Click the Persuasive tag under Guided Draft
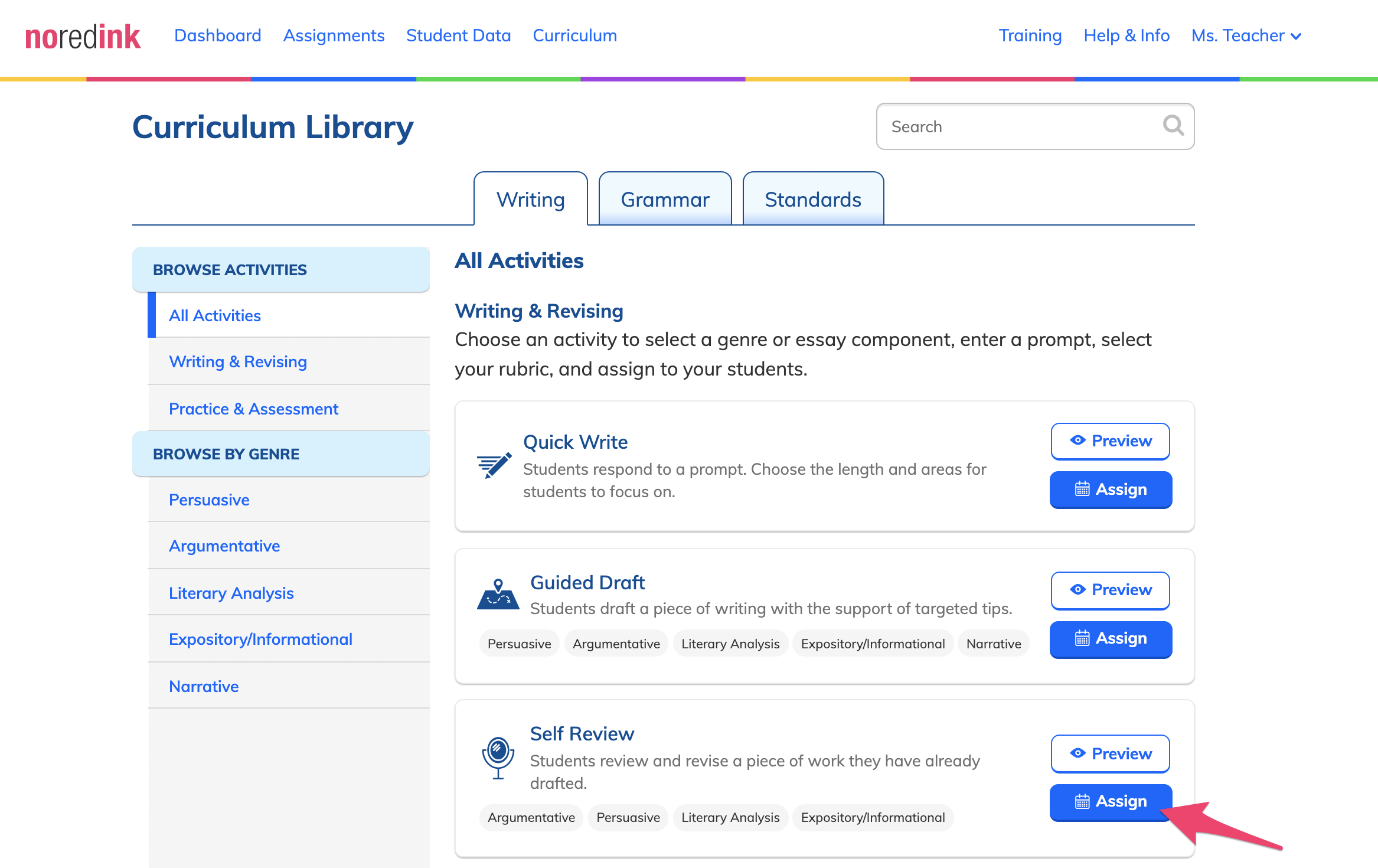This screenshot has height=868, width=1378. [x=519, y=644]
